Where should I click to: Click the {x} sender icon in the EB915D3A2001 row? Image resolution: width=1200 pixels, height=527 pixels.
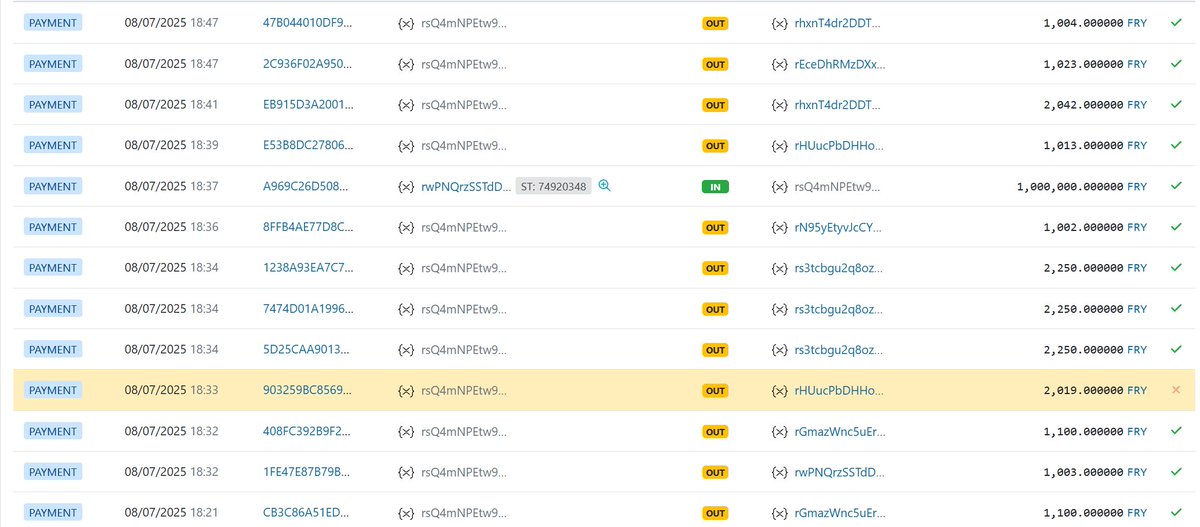(406, 105)
